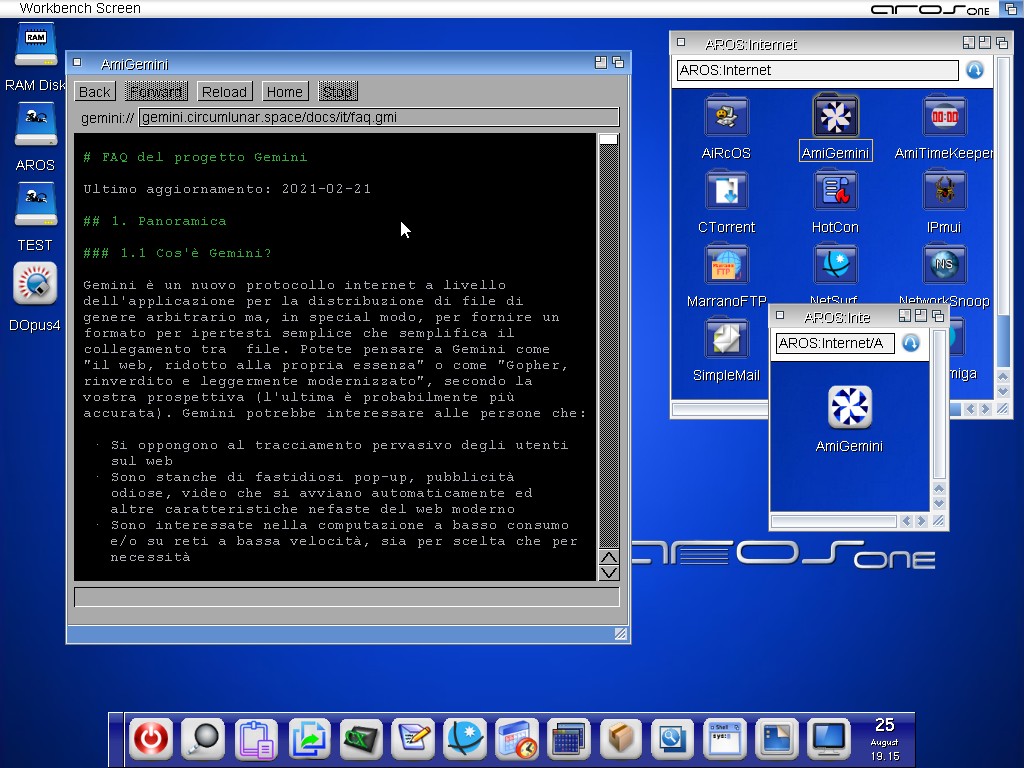1024x768 pixels.
Task: Launch AmiGemini from the small drawer window
Action: pos(849,408)
